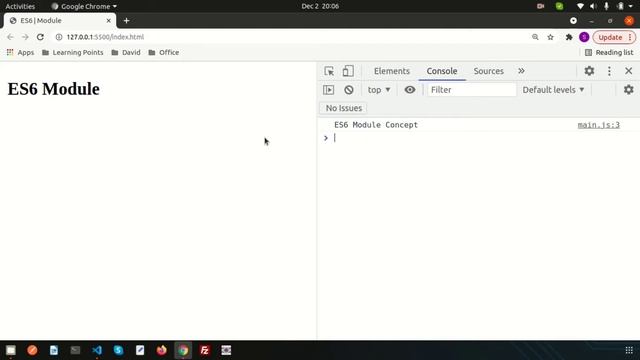Viewport: 640px width, 360px height.
Task: Close the DevTools panel
Action: (629, 71)
